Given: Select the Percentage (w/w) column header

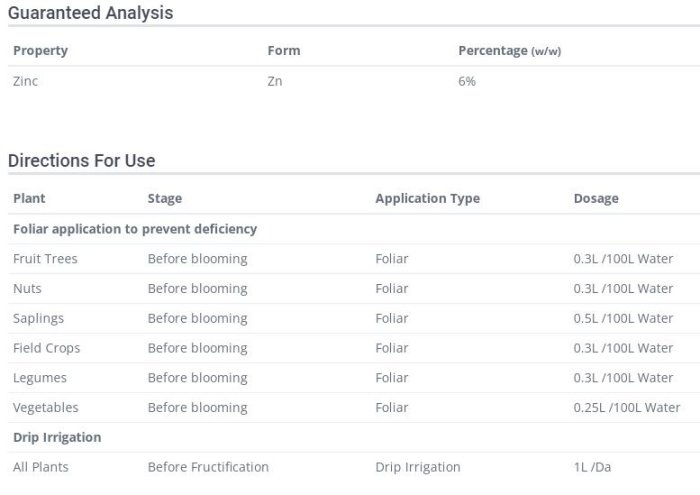Looking at the screenshot, I should [x=509, y=50].
